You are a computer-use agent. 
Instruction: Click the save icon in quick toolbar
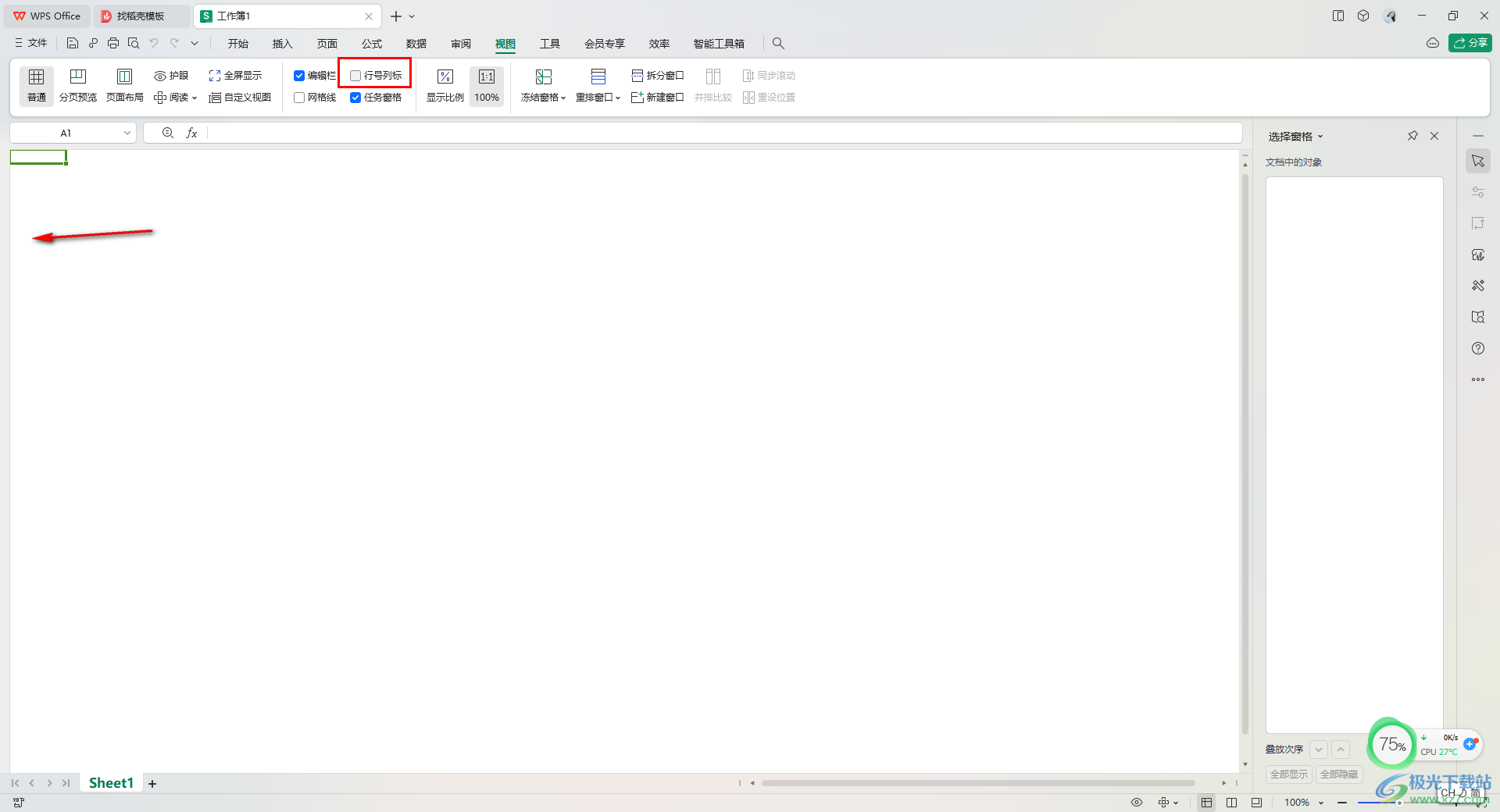click(73, 44)
